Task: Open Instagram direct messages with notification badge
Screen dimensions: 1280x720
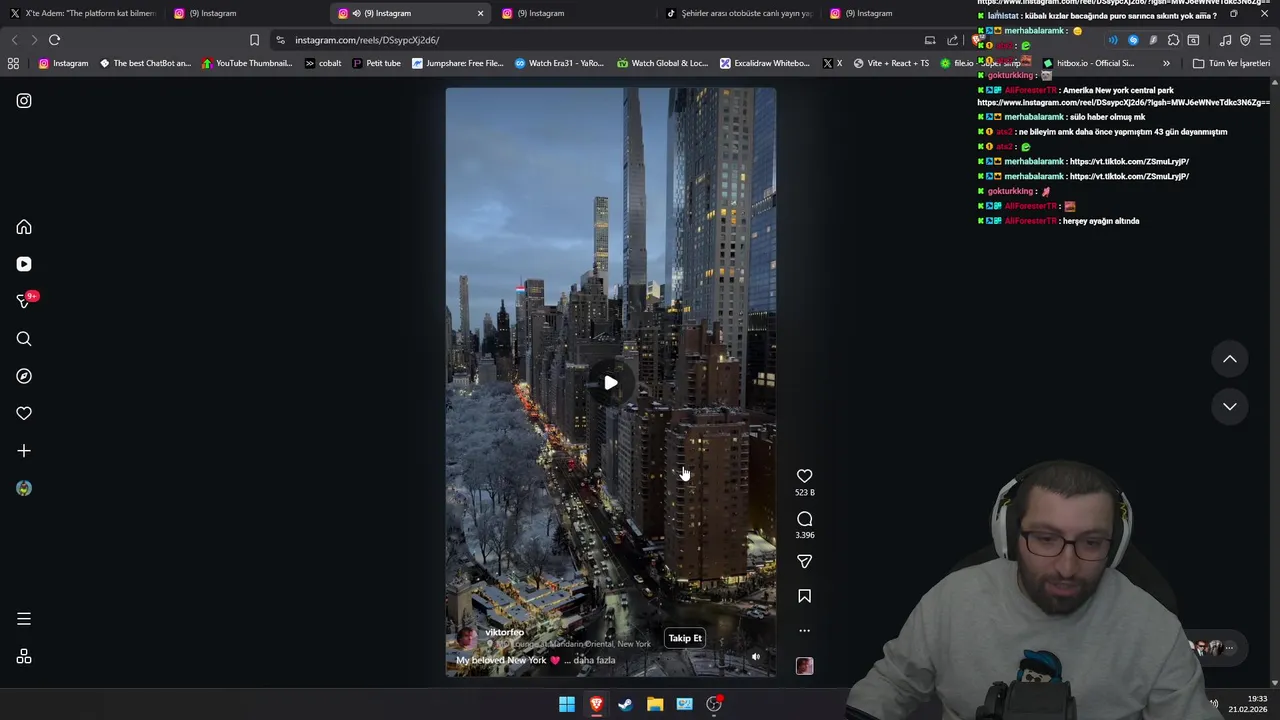Action: click(24, 301)
